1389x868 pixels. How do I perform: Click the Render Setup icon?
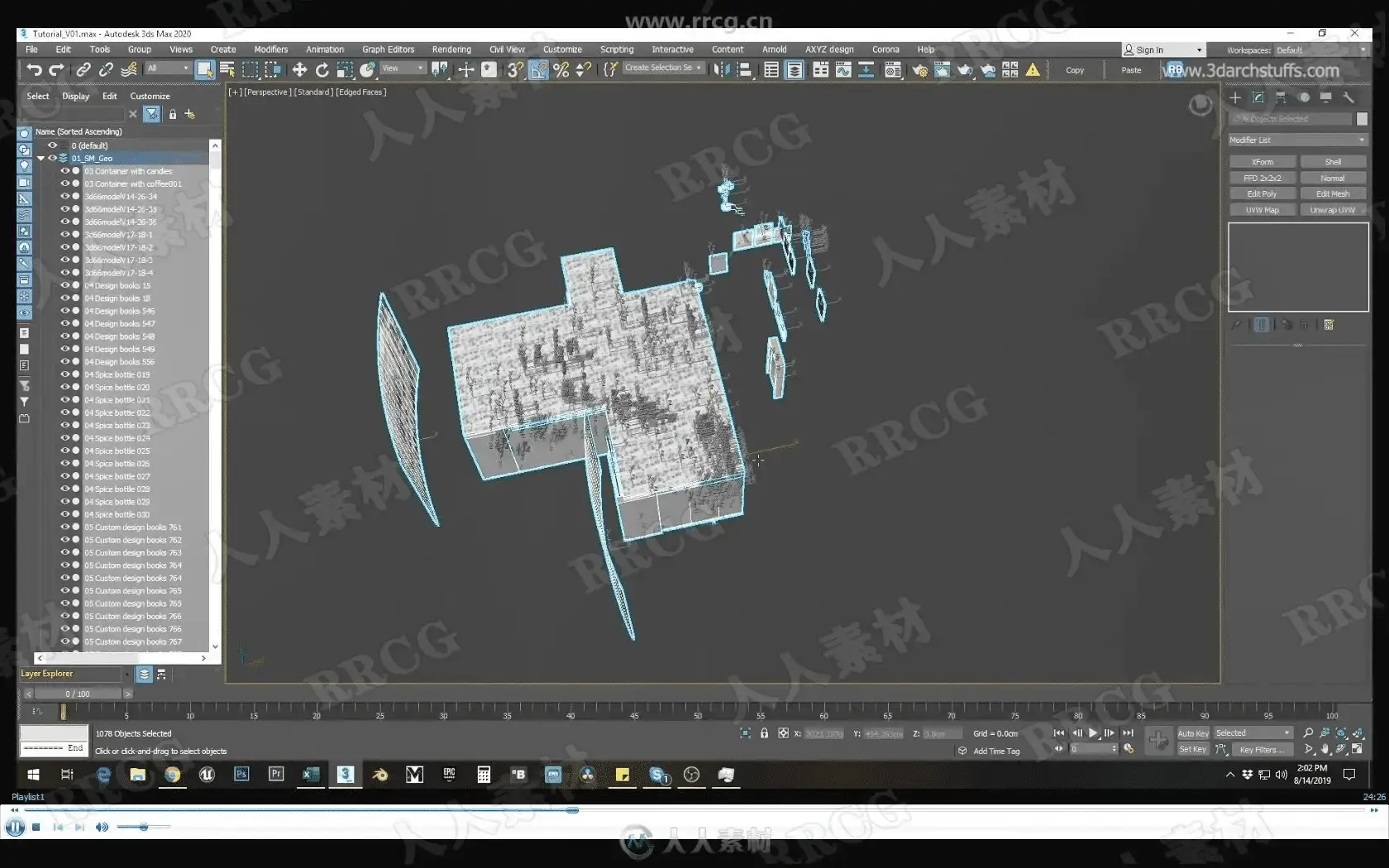tap(920, 70)
